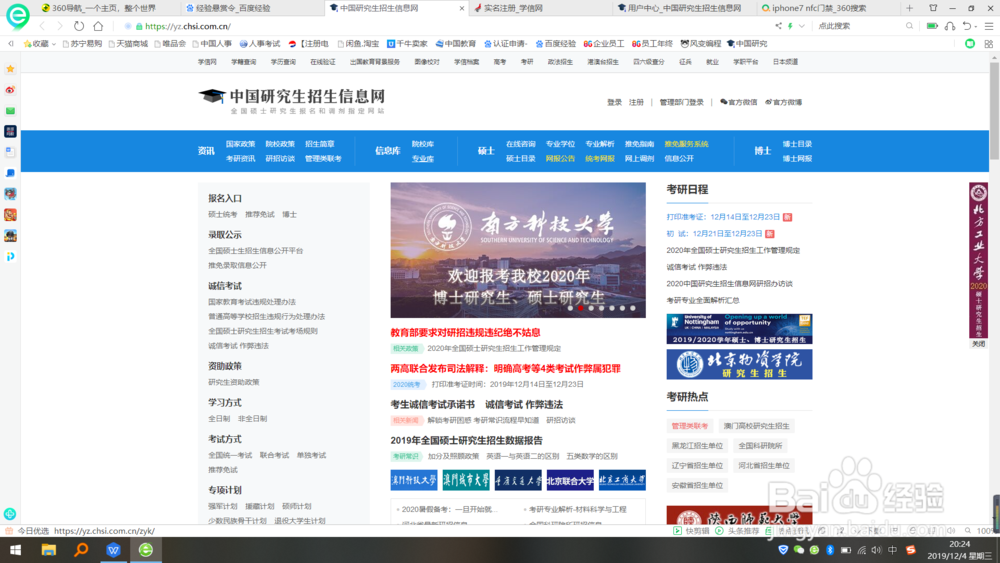
Task: Open headline 教育部要求对研招违规违纪绝不姑息
Action: click(466, 332)
